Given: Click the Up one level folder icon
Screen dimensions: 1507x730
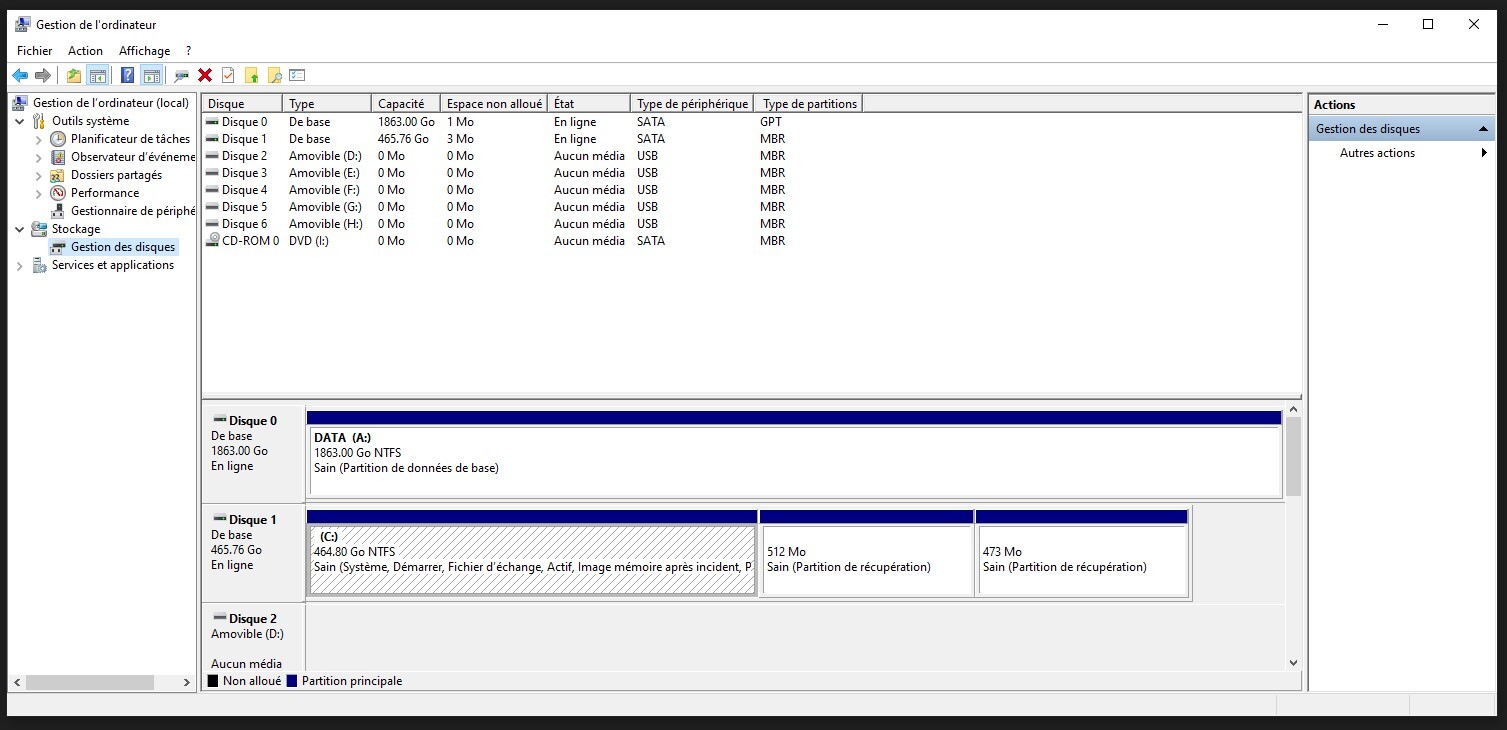Looking at the screenshot, I should (x=74, y=75).
